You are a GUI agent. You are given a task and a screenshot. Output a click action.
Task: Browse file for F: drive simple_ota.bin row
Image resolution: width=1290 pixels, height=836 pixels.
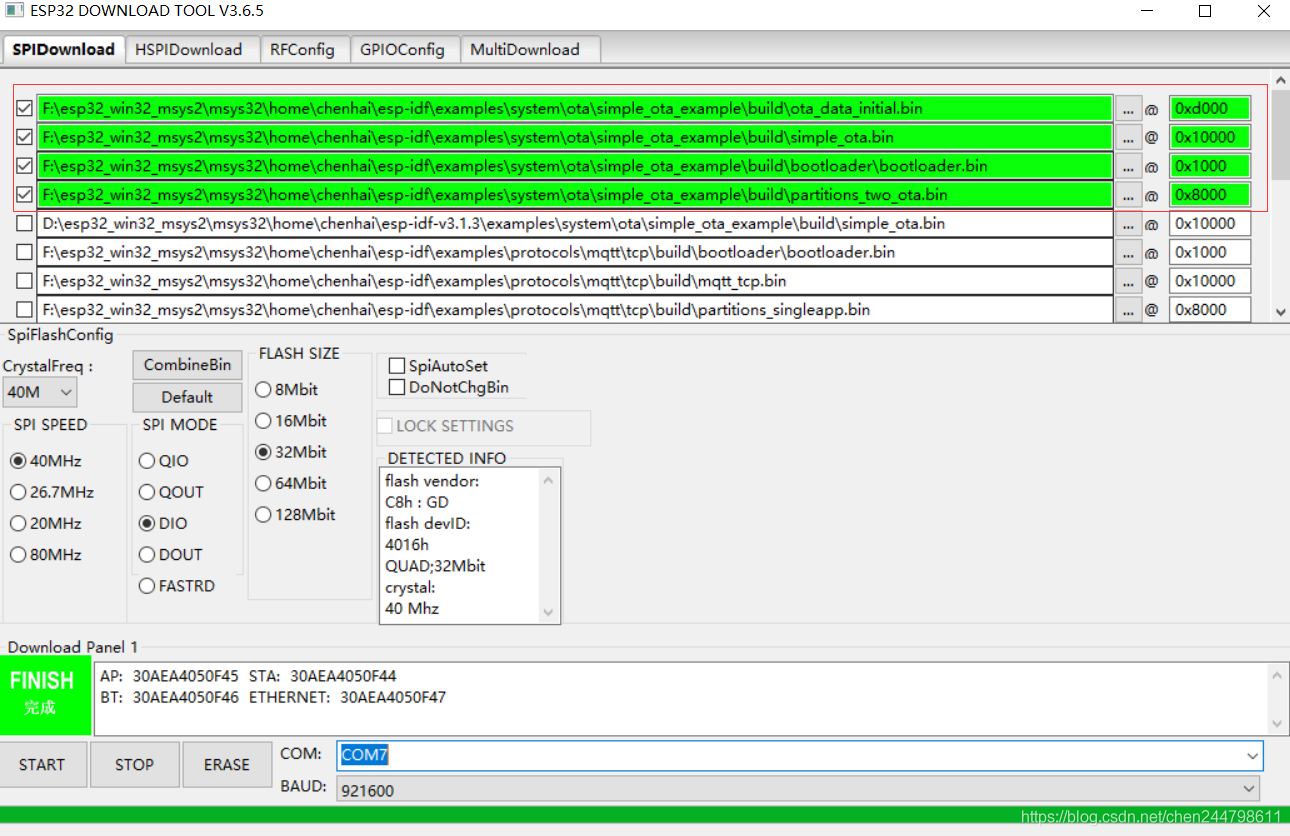(x=1128, y=137)
